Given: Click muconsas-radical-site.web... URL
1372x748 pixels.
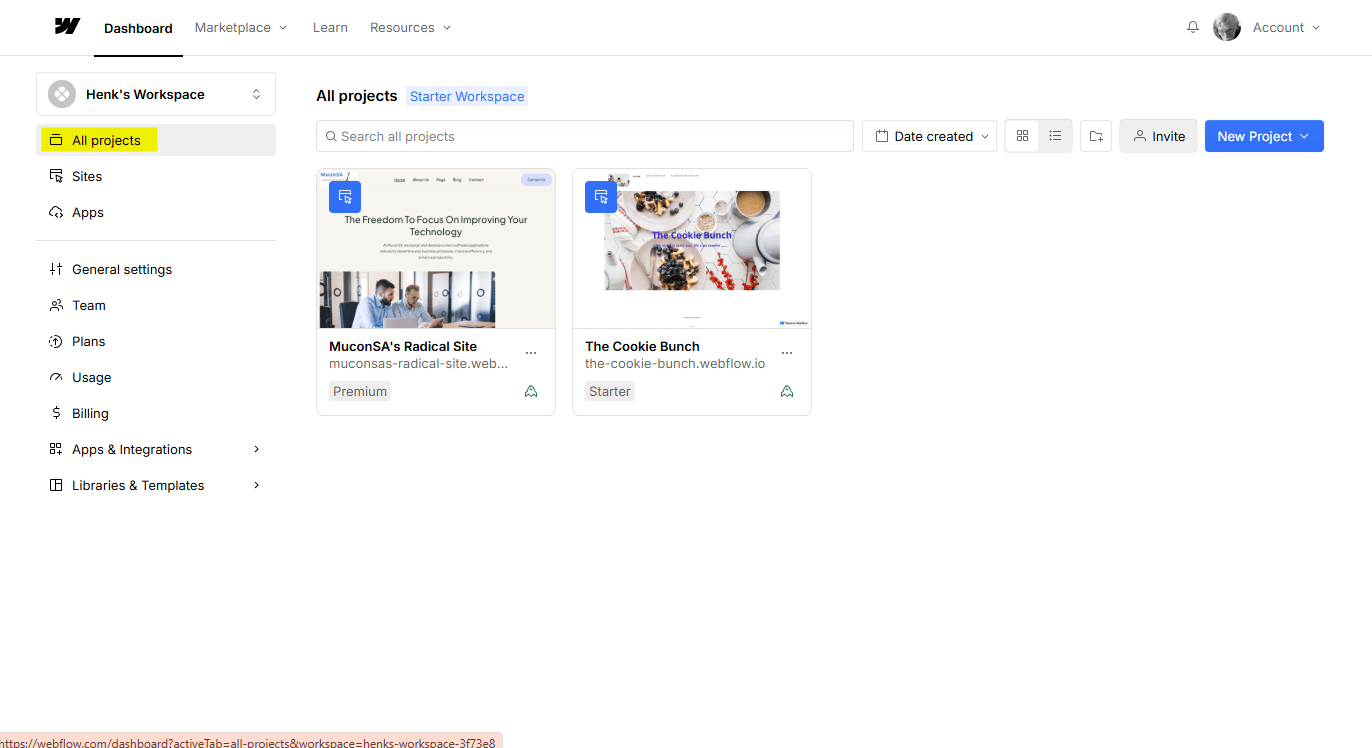Looking at the screenshot, I should point(418,363).
